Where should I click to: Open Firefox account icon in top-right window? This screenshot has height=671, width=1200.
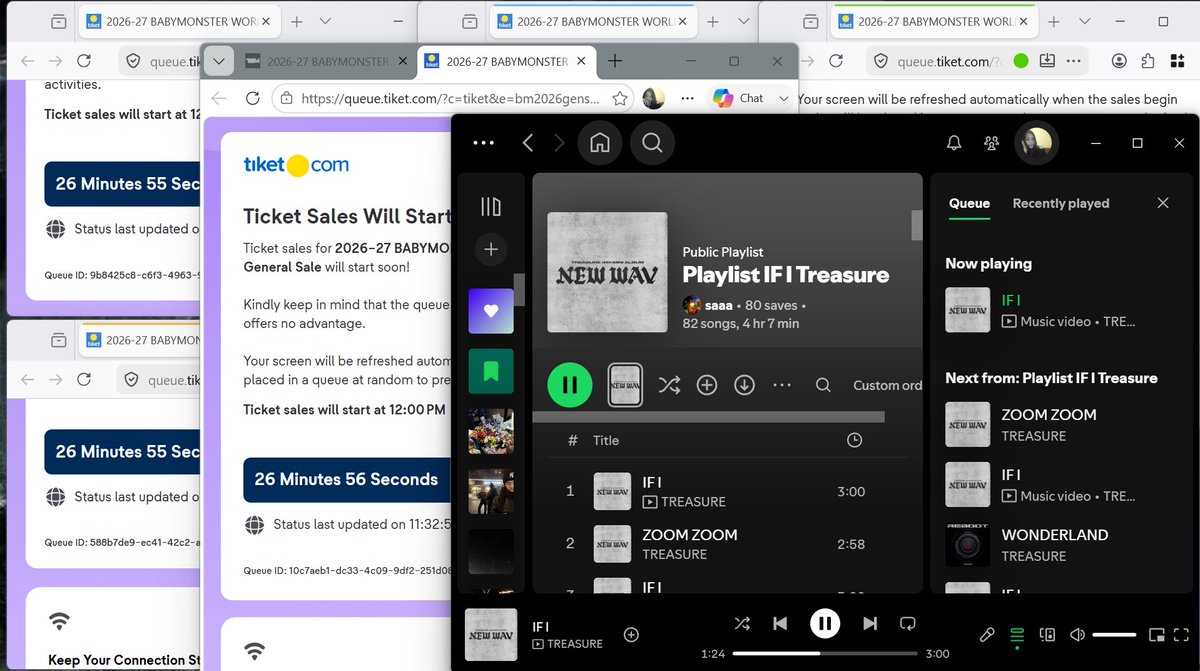pyautogui.click(x=1120, y=61)
